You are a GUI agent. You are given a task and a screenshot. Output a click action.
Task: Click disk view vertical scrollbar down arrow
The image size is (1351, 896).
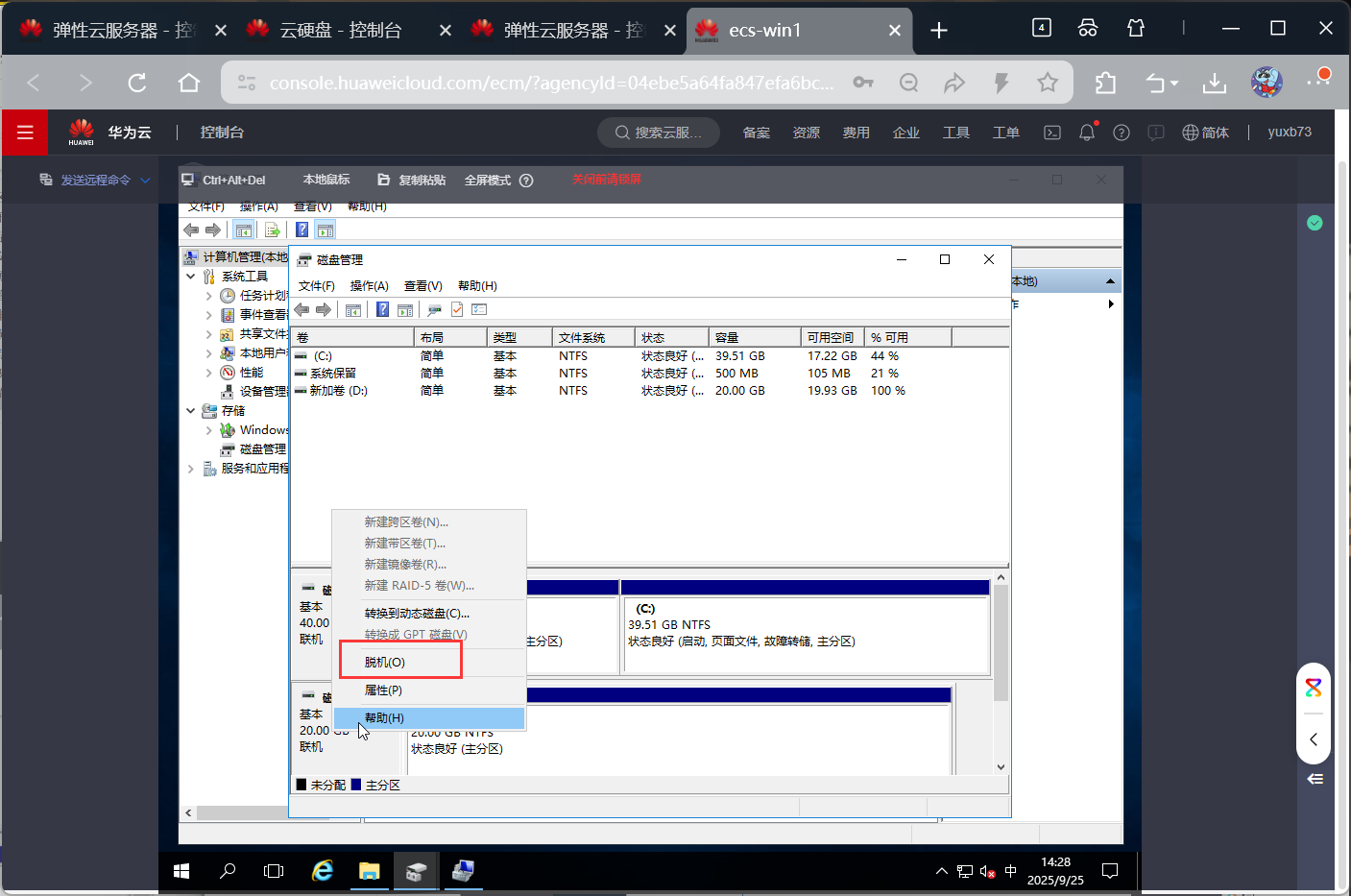point(1001,766)
